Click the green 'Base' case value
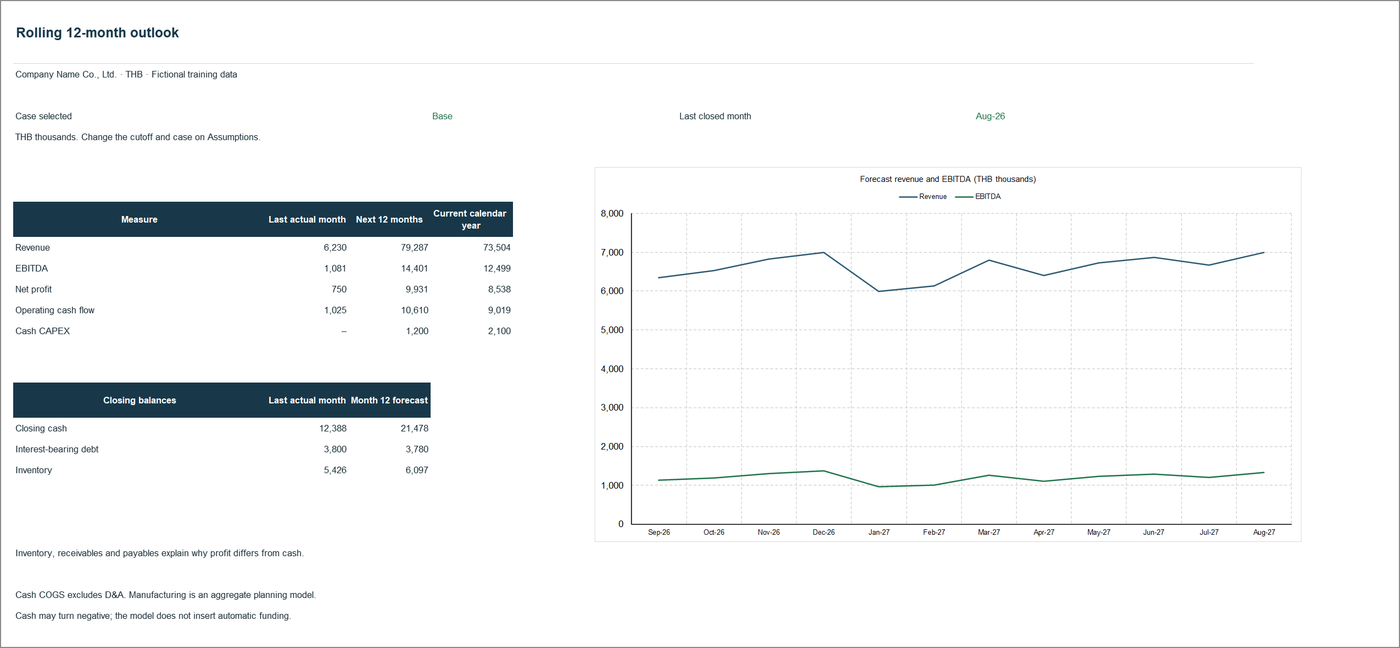 [x=442, y=116]
